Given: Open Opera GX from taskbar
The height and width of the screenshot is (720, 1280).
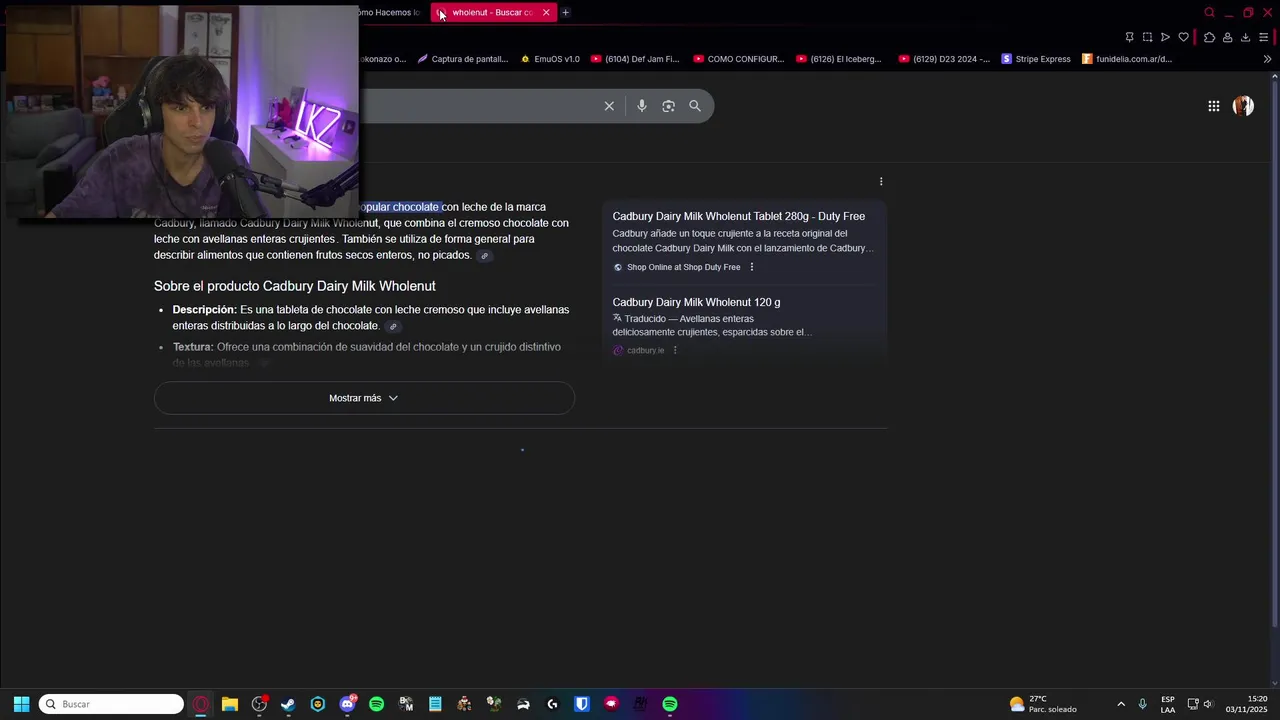Looking at the screenshot, I should [x=201, y=704].
